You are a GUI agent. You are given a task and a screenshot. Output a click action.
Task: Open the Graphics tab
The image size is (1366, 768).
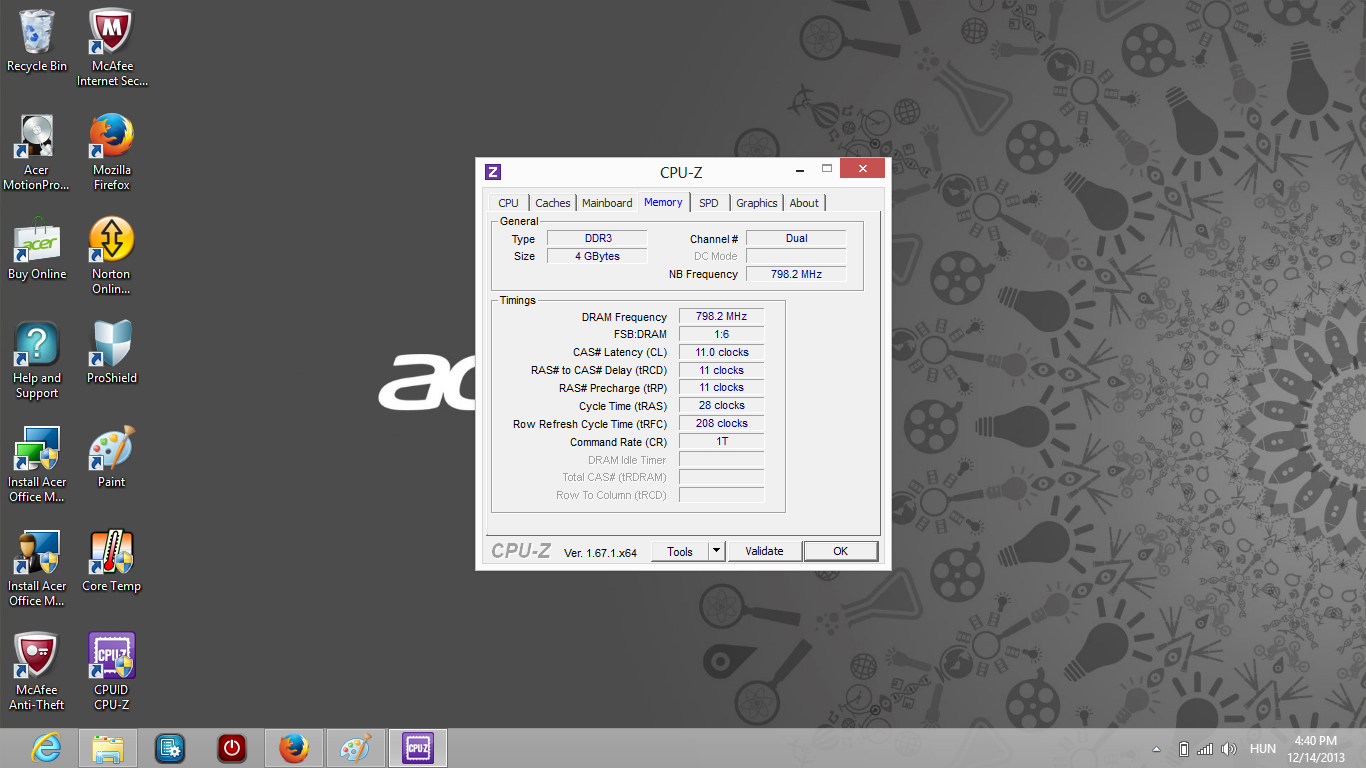756,203
